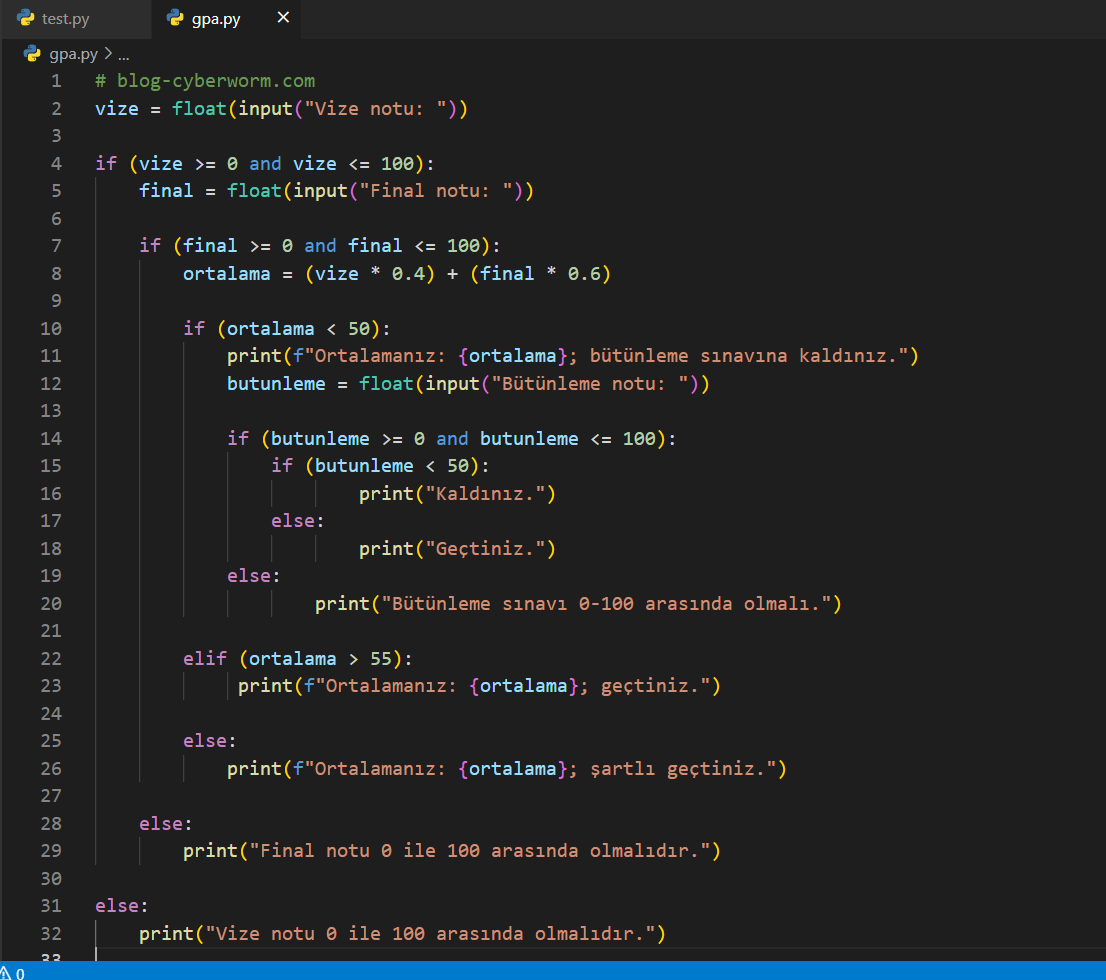Click the breadcrumb chevron after gpa.py
The width and height of the screenshot is (1106, 980).
[x=108, y=55]
